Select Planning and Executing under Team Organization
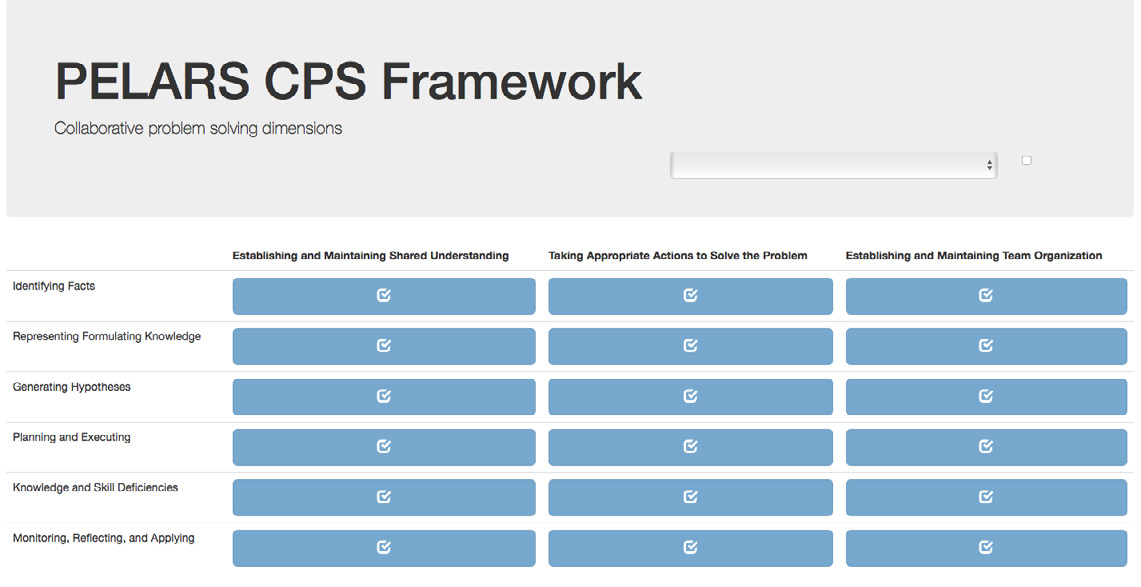Screen dimensions: 1141x587 pyautogui.click(x=986, y=447)
